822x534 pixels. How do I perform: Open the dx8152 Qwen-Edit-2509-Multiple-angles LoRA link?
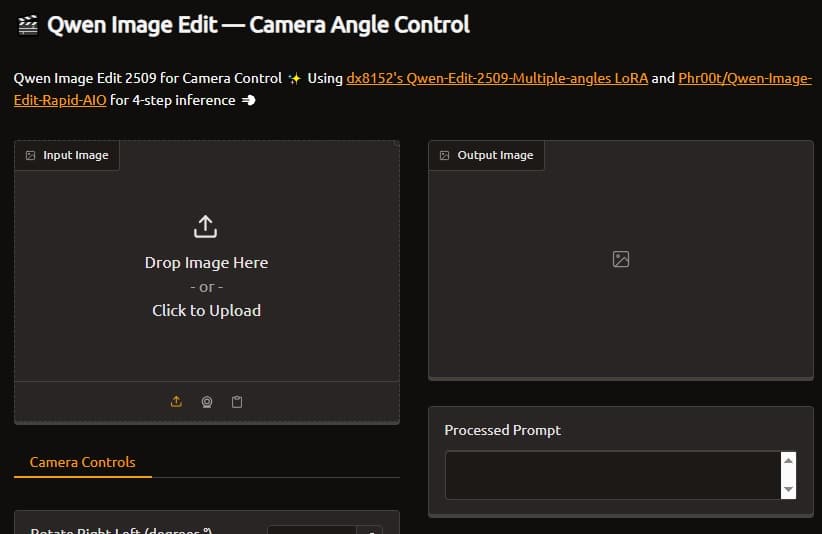[497, 78]
